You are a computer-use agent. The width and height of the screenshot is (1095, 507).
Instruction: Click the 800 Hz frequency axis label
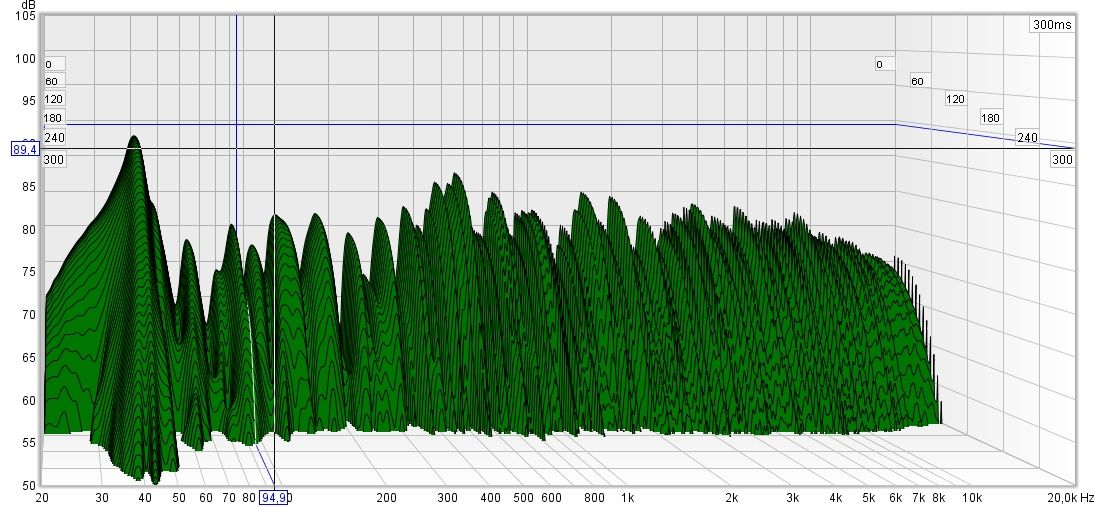[x=594, y=498]
